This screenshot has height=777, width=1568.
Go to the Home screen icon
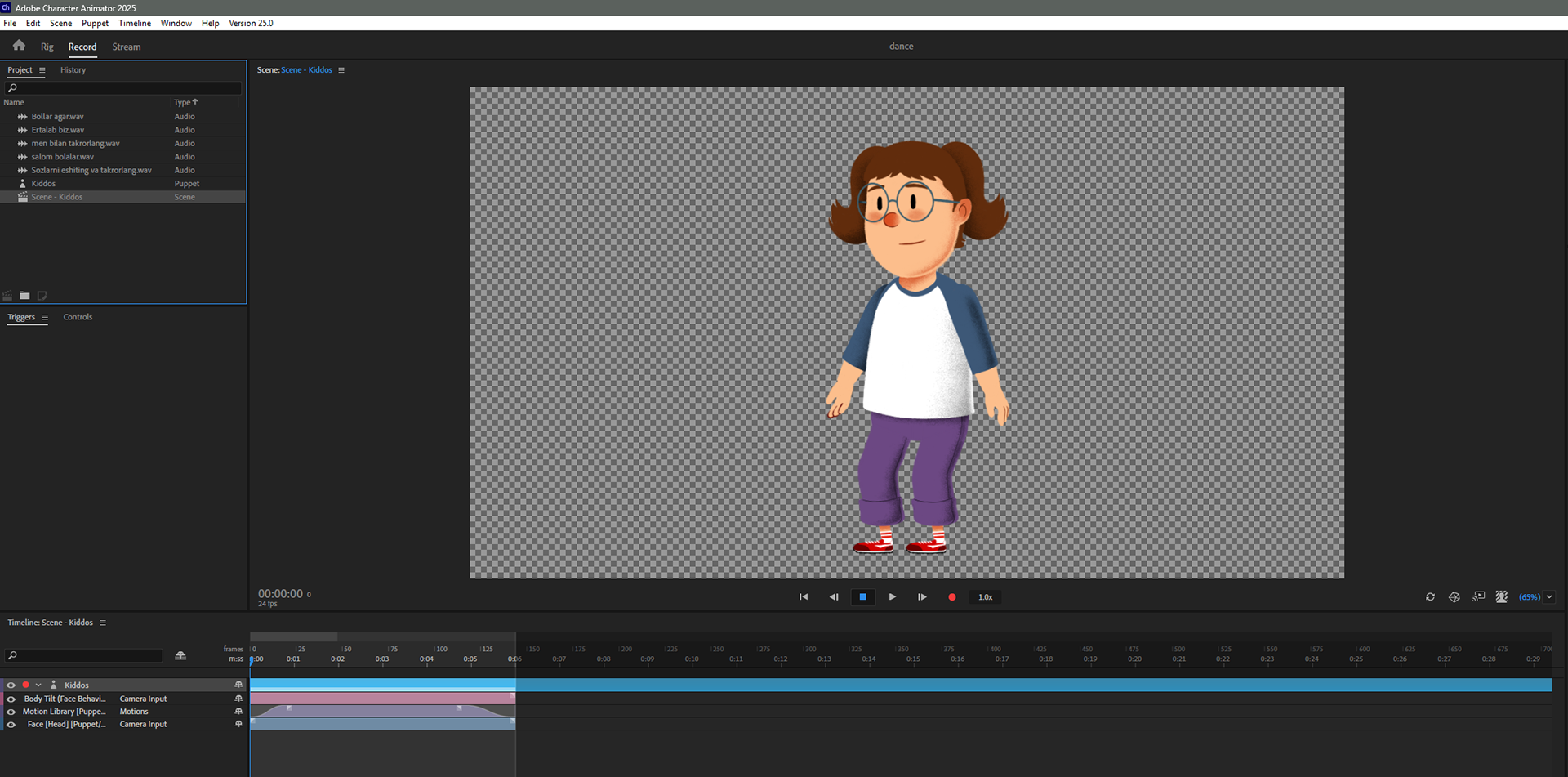click(x=19, y=46)
